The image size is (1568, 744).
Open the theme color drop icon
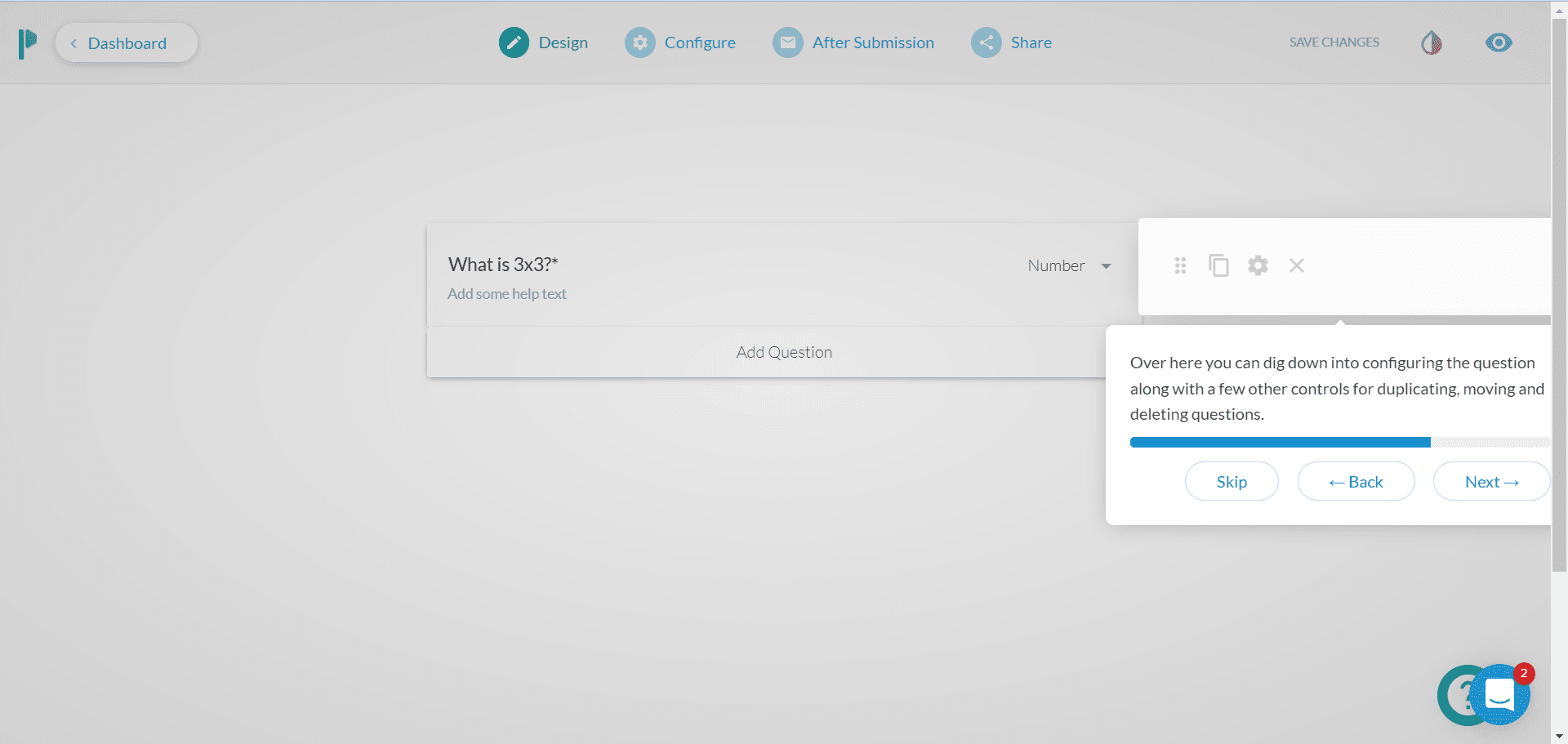(x=1431, y=42)
